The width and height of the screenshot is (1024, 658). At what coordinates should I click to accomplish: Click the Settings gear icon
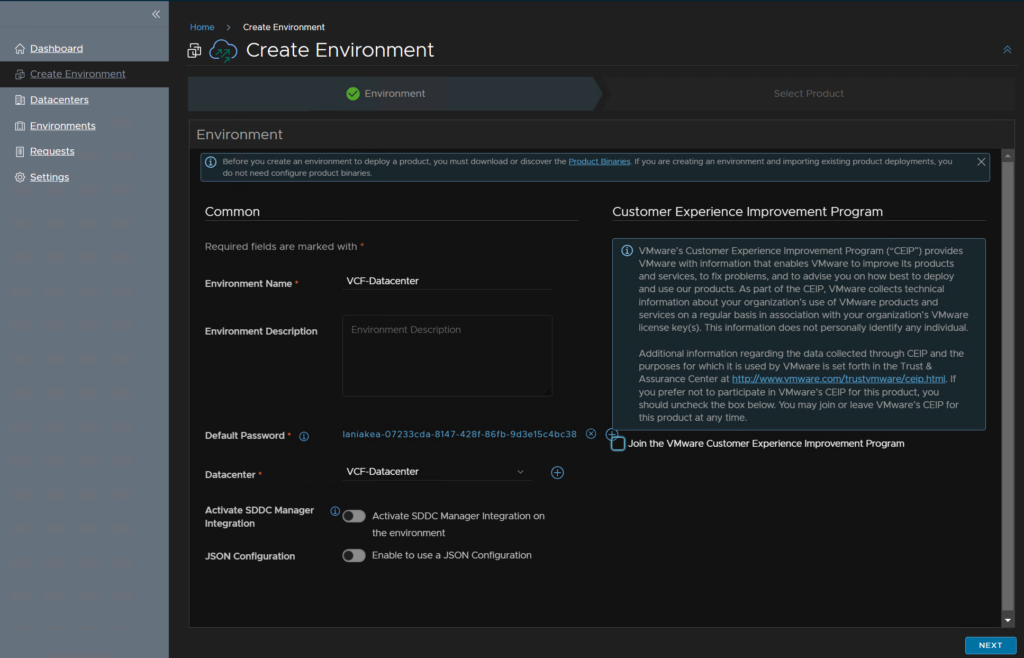pos(20,178)
